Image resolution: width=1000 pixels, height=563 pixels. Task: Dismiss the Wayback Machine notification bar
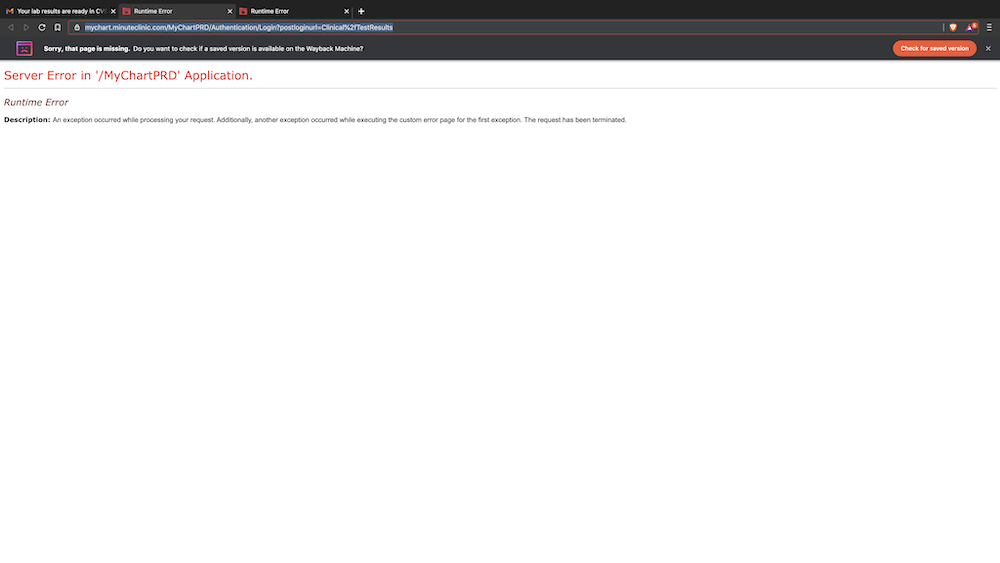988,48
